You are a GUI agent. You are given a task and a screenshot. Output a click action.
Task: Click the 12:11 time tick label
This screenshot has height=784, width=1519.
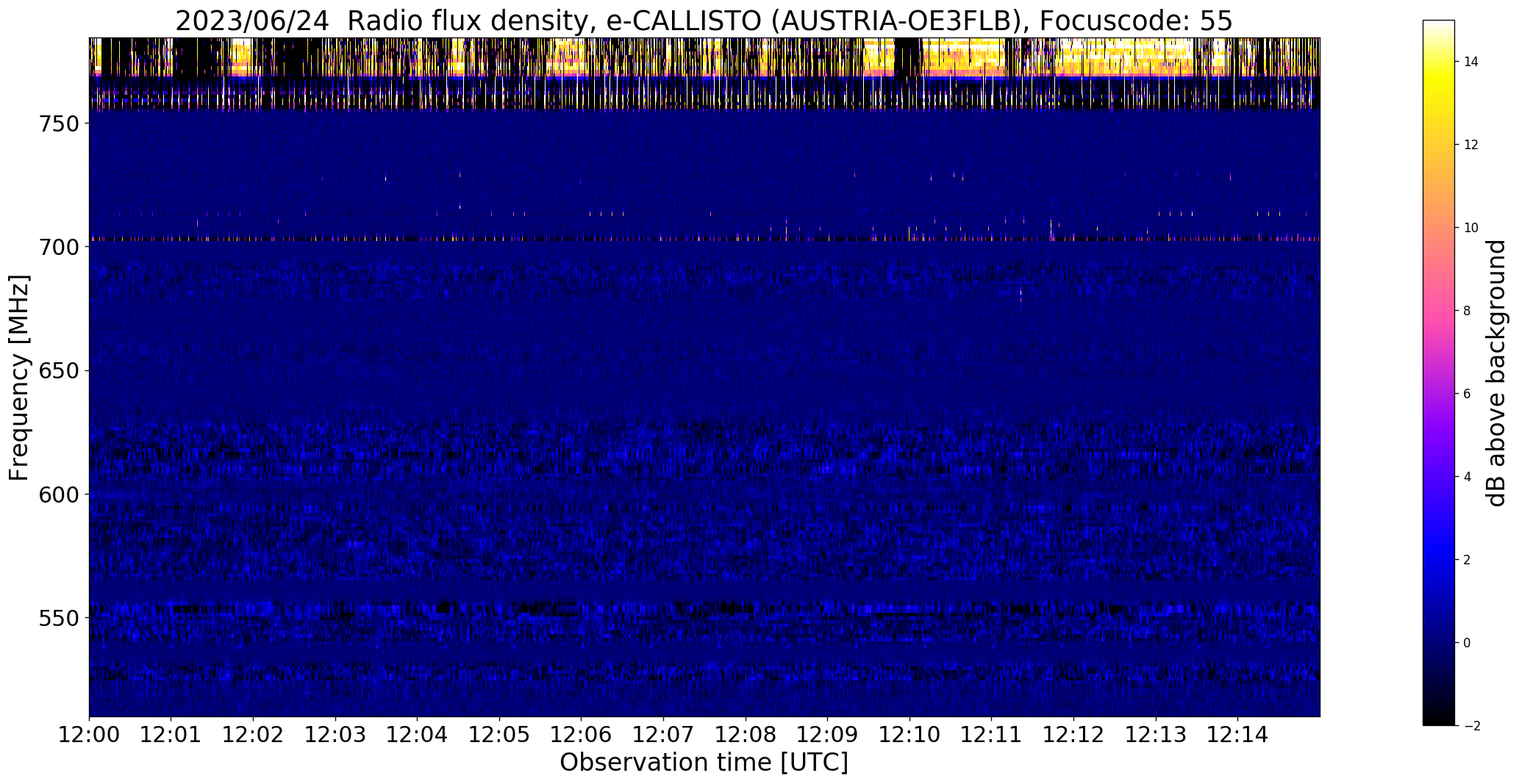[992, 734]
